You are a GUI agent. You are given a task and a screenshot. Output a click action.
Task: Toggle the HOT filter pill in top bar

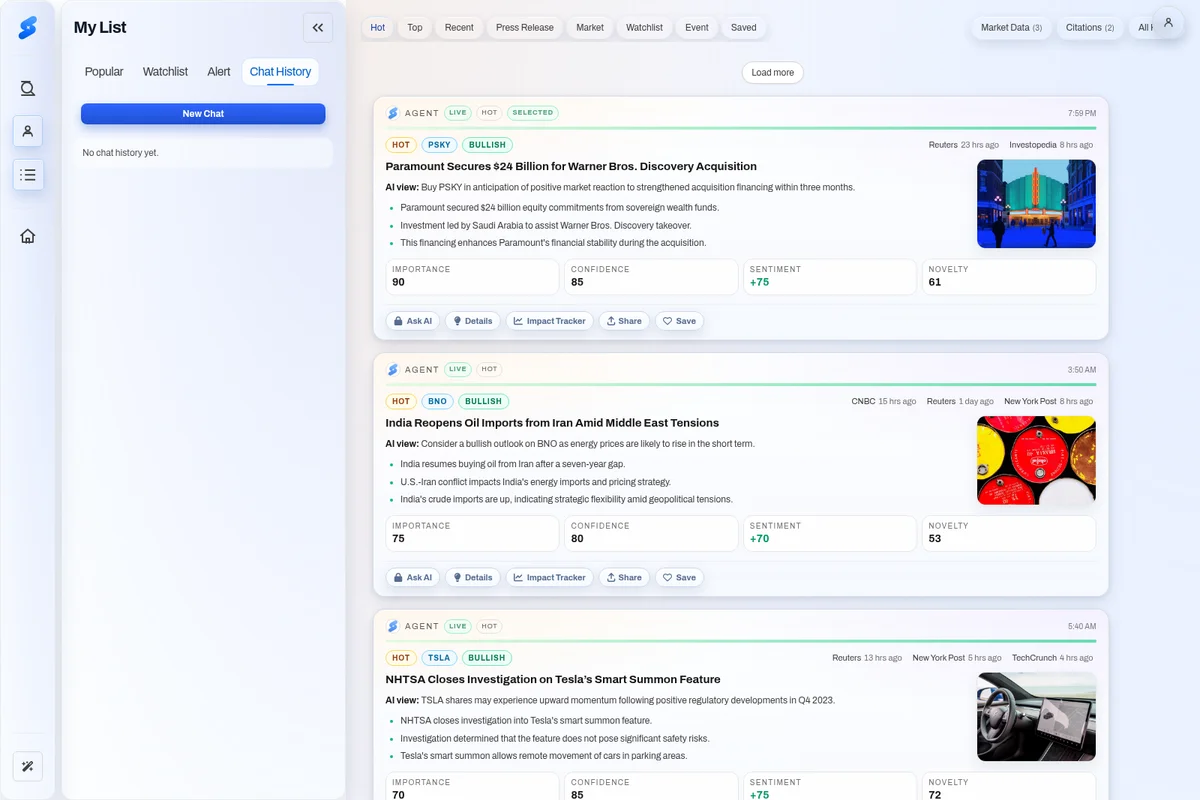coord(377,27)
